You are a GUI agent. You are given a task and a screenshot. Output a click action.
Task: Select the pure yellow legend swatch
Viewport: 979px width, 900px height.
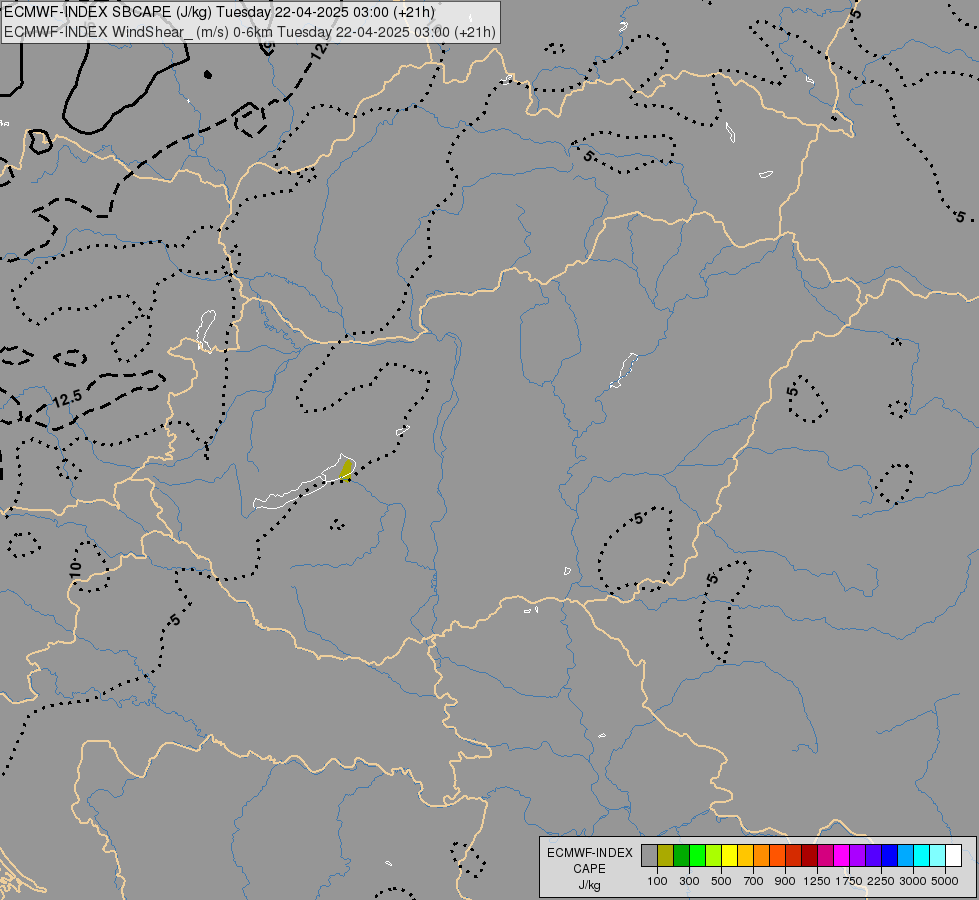(x=729, y=856)
